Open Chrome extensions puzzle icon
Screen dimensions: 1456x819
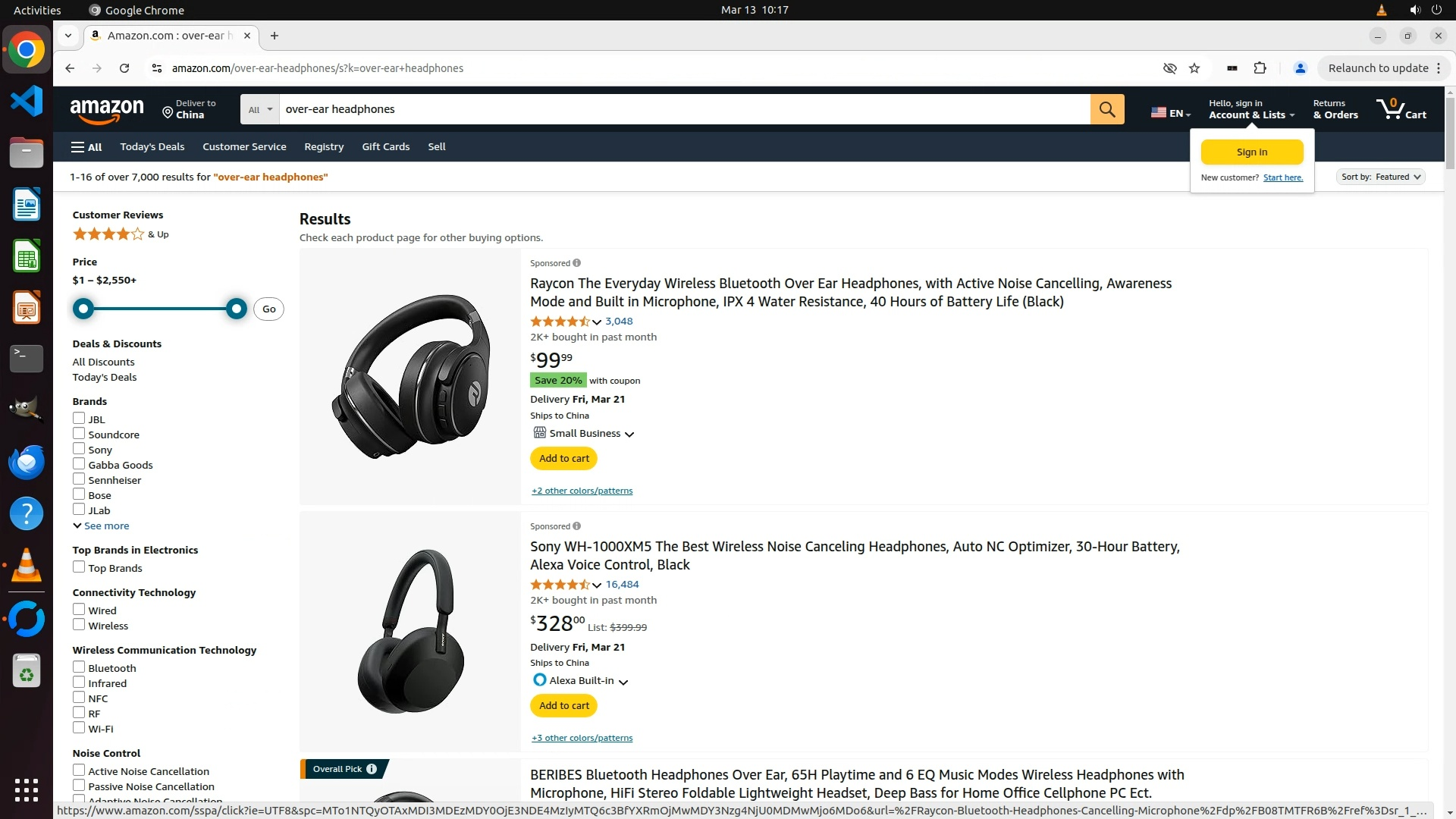click(x=1260, y=68)
